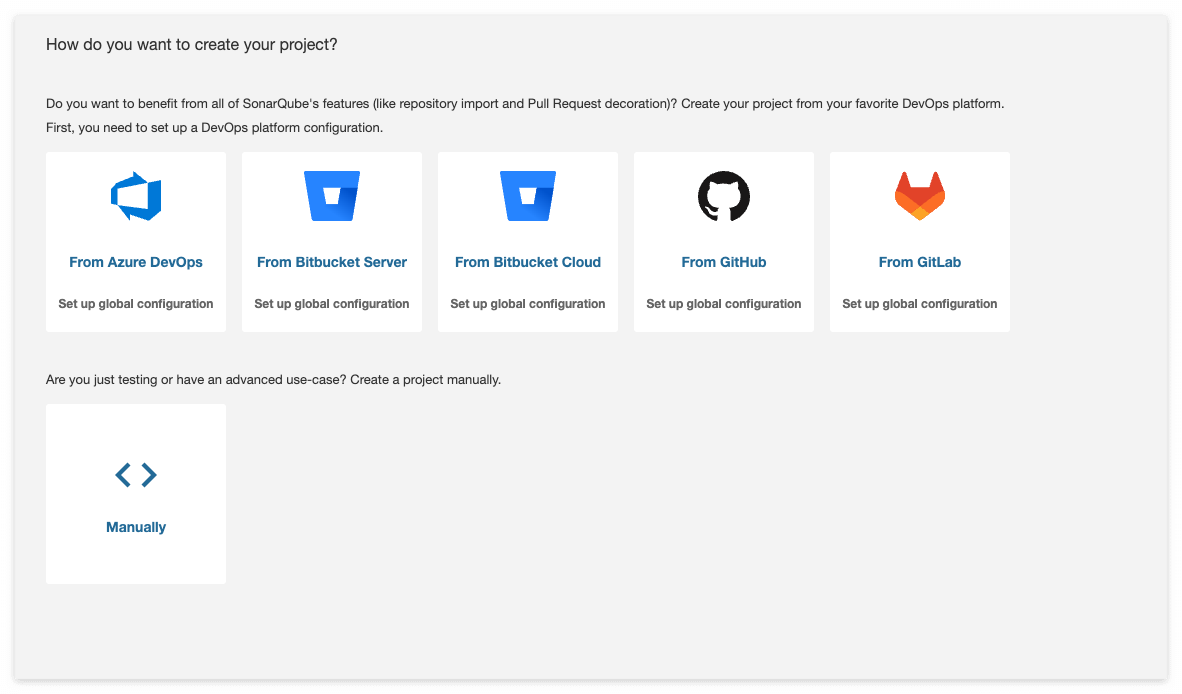Set up global configuration under Bitbucket Server
The width and height of the screenshot is (1182, 694).
[x=332, y=304]
